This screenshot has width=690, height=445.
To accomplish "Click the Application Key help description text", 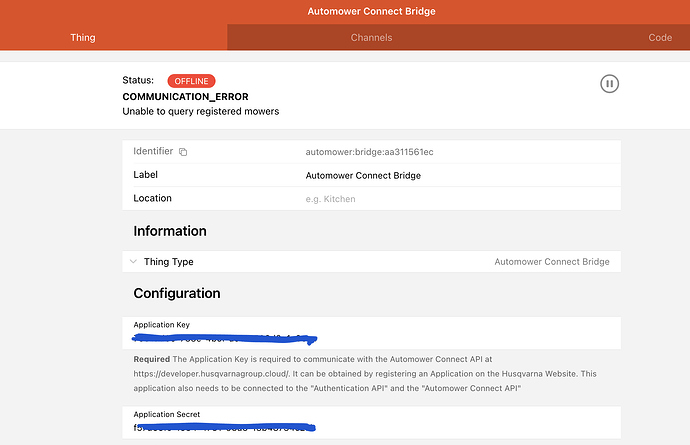I will click(x=370, y=372).
